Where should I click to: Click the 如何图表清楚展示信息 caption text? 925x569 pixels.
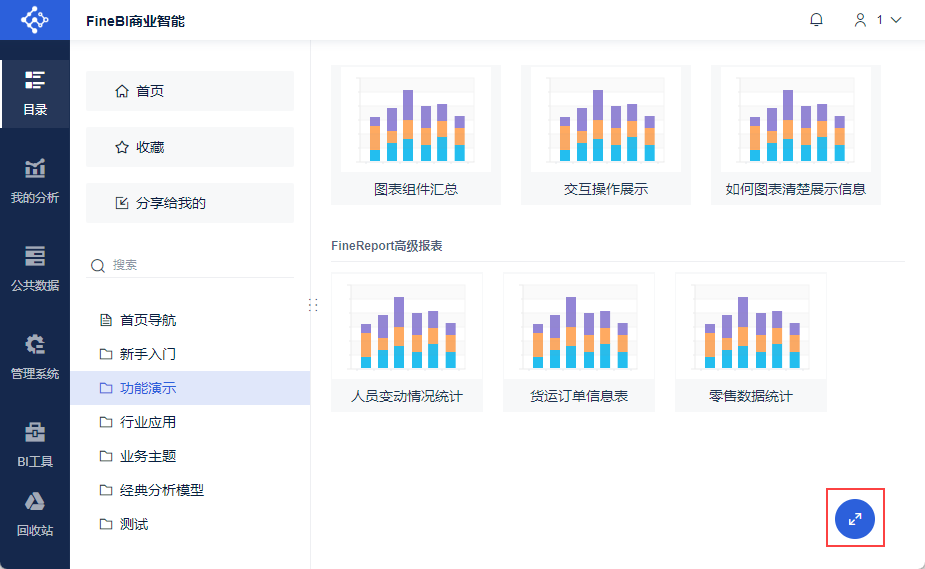tap(796, 189)
